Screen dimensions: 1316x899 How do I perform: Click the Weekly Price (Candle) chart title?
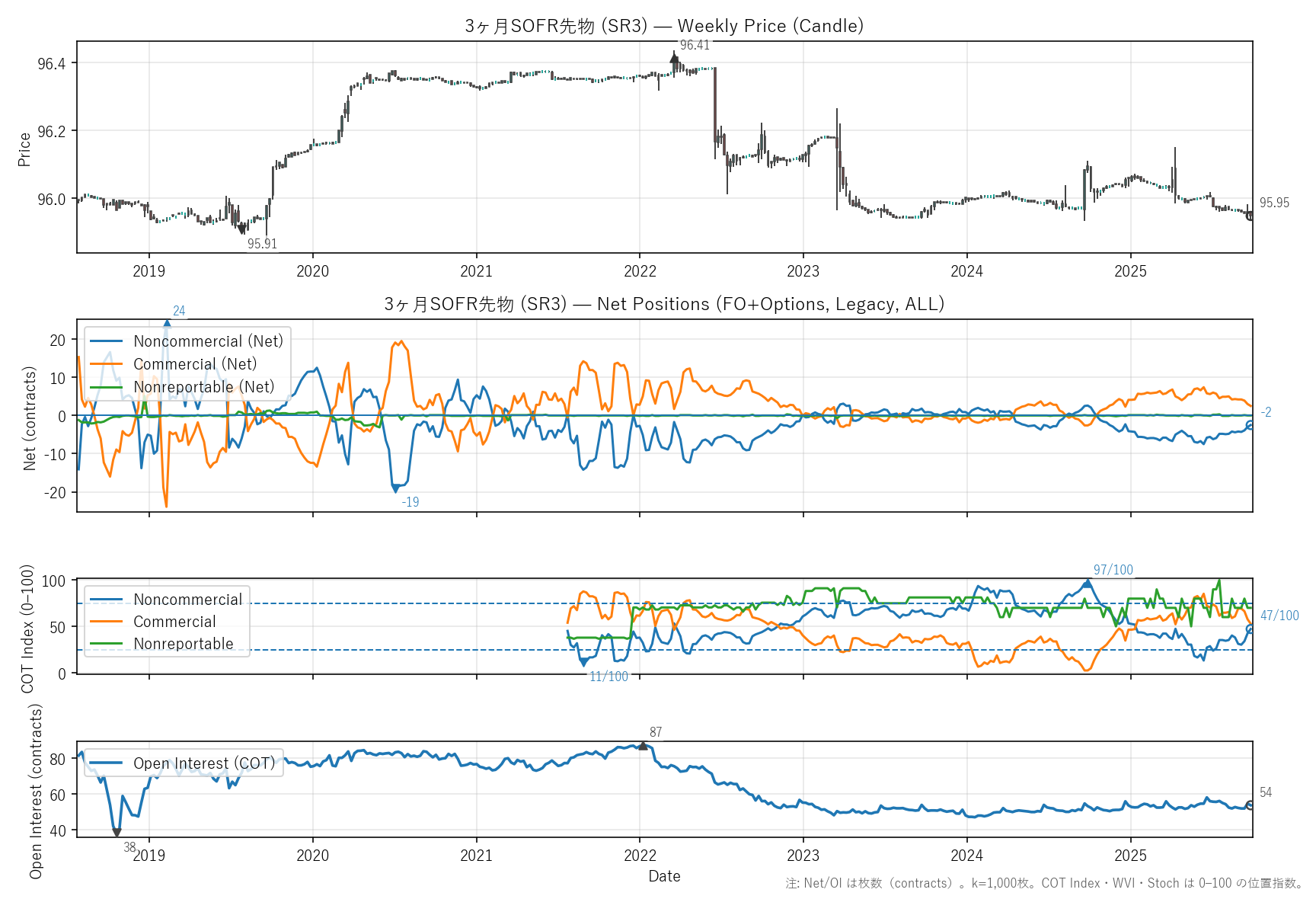pyautogui.click(x=664, y=26)
